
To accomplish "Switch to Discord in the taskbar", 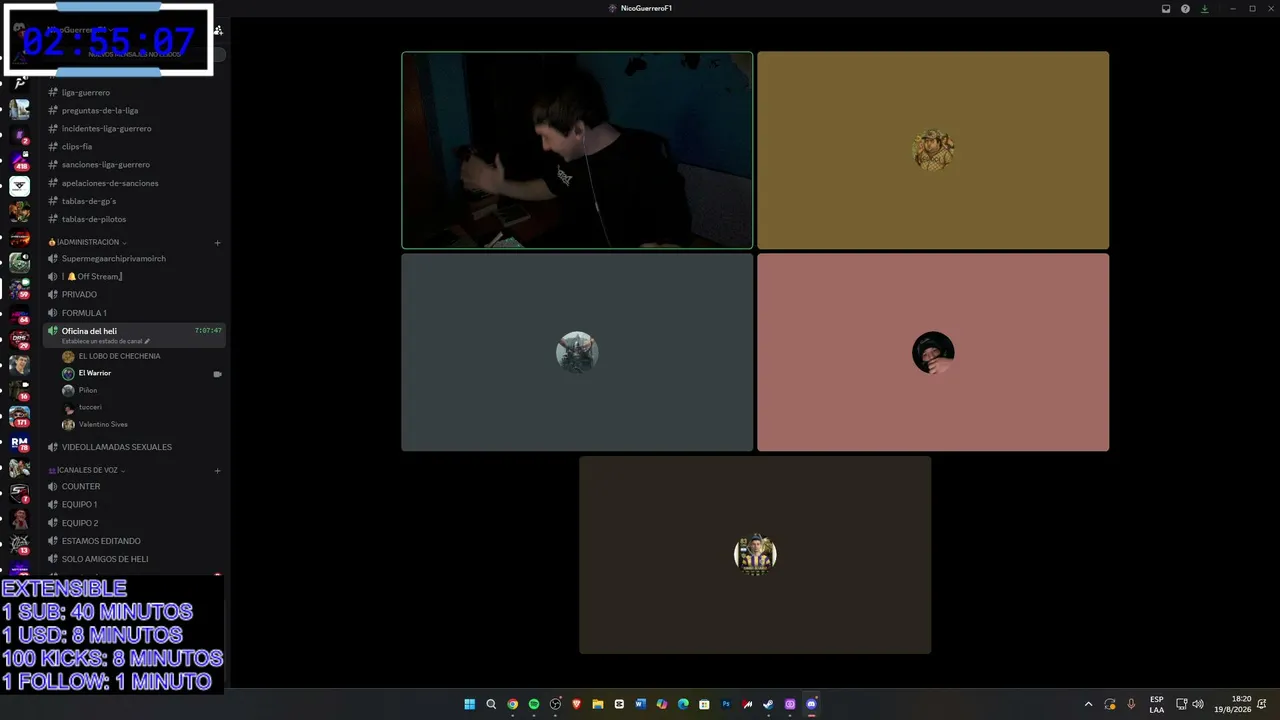I will (x=811, y=704).
